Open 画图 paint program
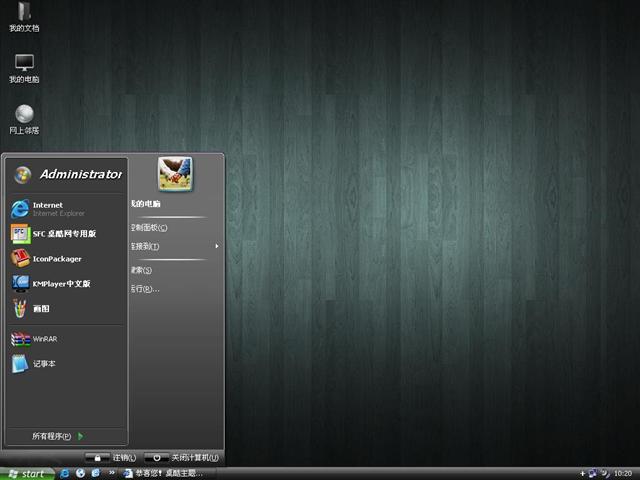The image size is (640, 480). tap(40, 309)
